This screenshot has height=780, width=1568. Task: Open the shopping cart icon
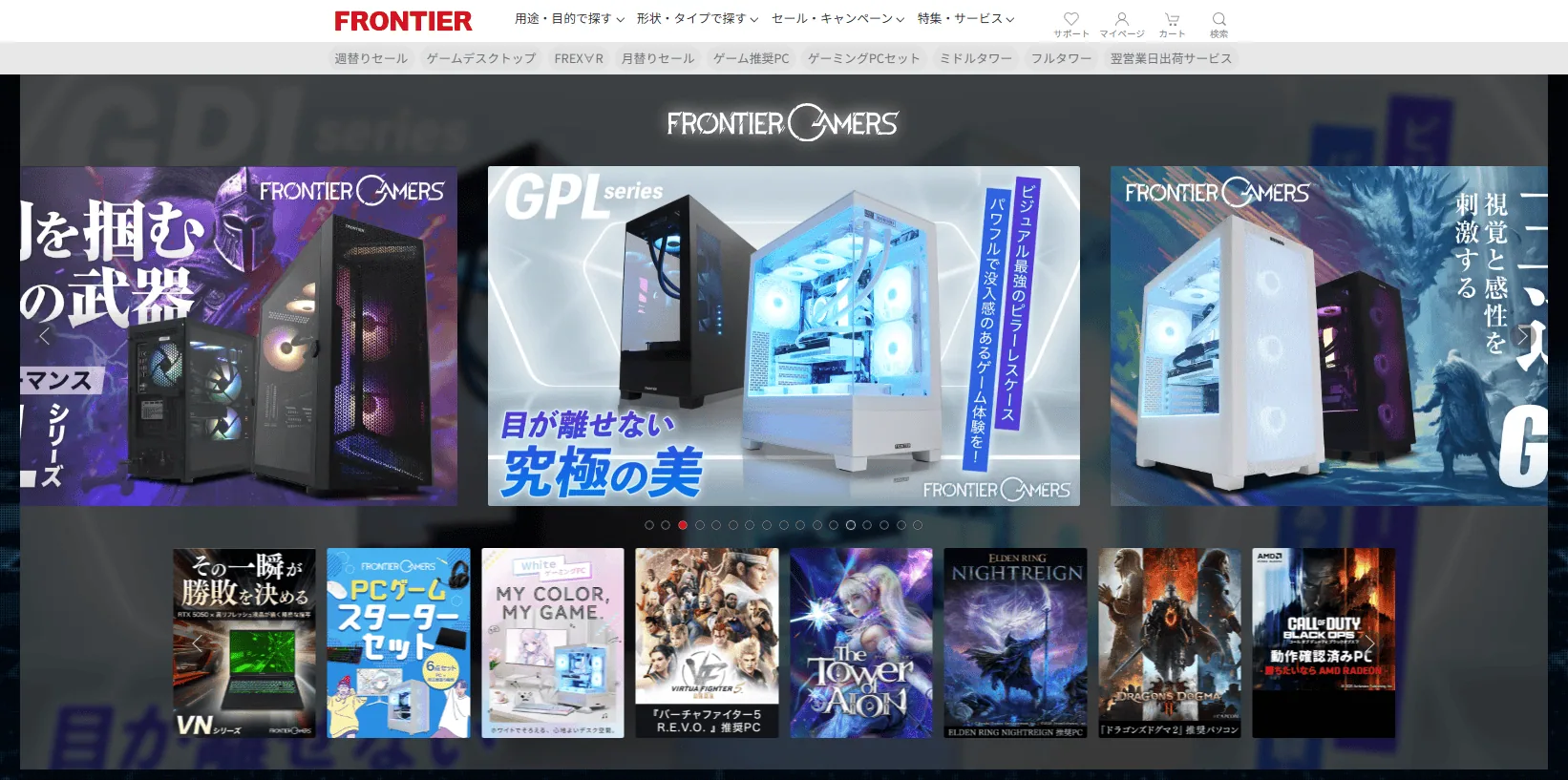pyautogui.click(x=1172, y=24)
